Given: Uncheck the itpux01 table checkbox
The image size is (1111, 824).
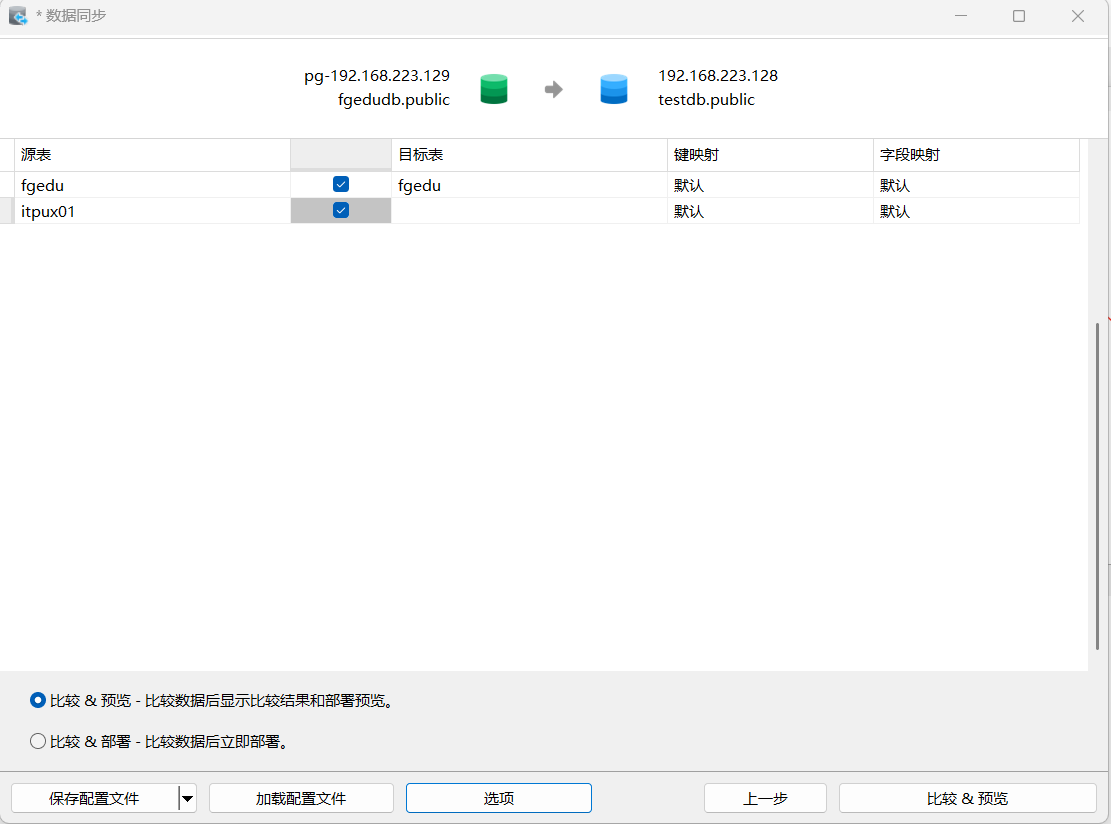Looking at the screenshot, I should point(341,210).
